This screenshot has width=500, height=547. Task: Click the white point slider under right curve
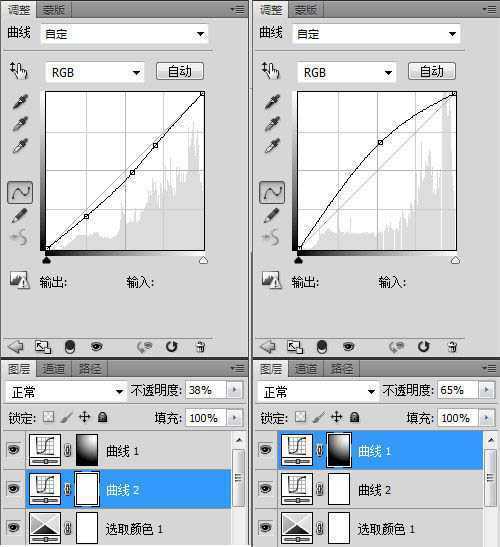pyautogui.click(x=455, y=260)
